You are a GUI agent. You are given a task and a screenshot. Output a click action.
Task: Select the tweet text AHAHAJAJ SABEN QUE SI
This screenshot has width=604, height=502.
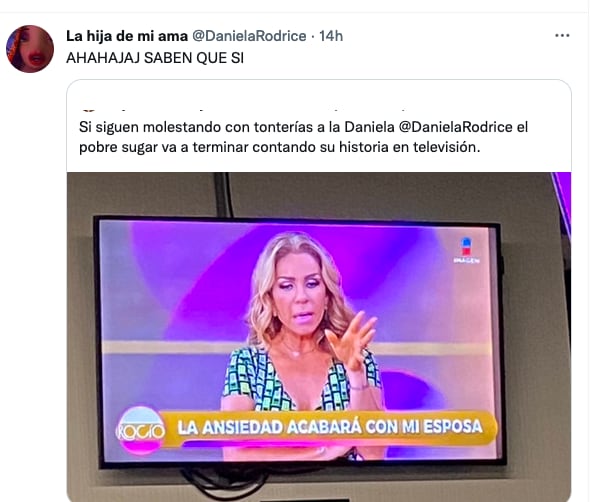click(x=155, y=58)
